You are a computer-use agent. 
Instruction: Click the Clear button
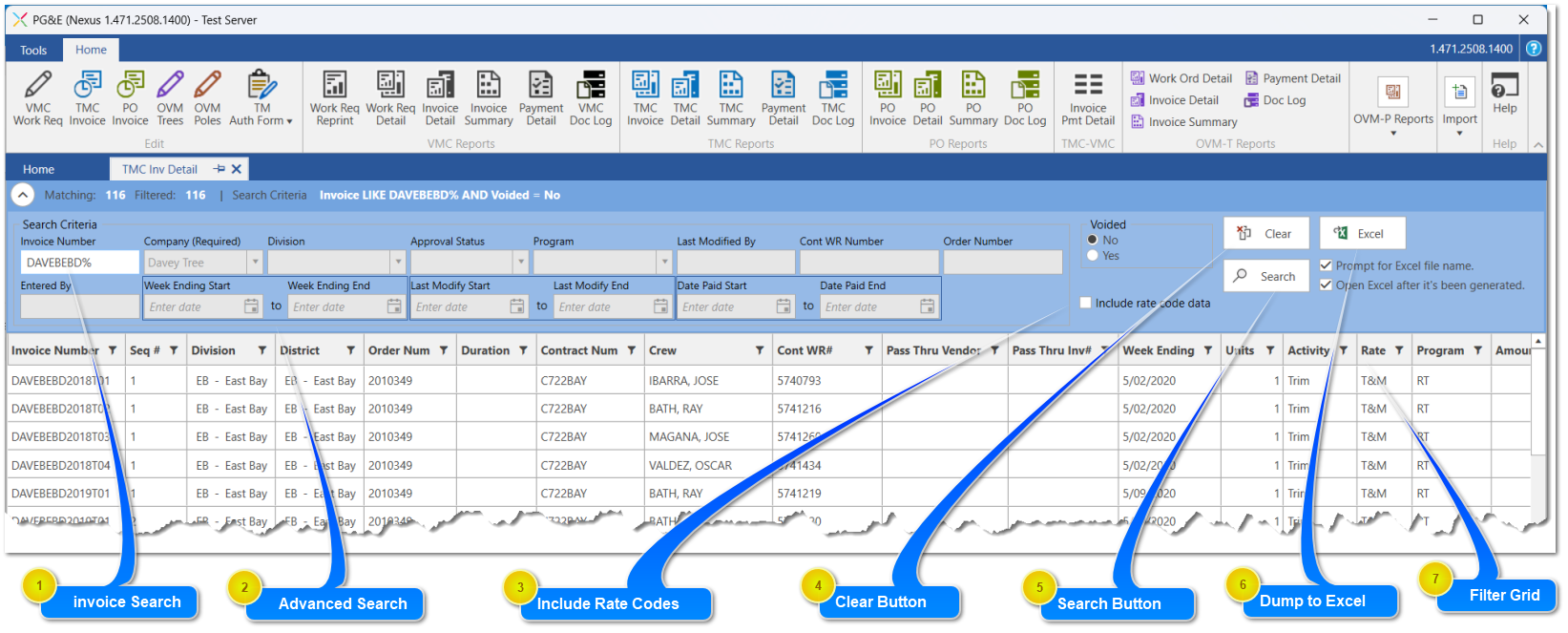click(x=1265, y=234)
